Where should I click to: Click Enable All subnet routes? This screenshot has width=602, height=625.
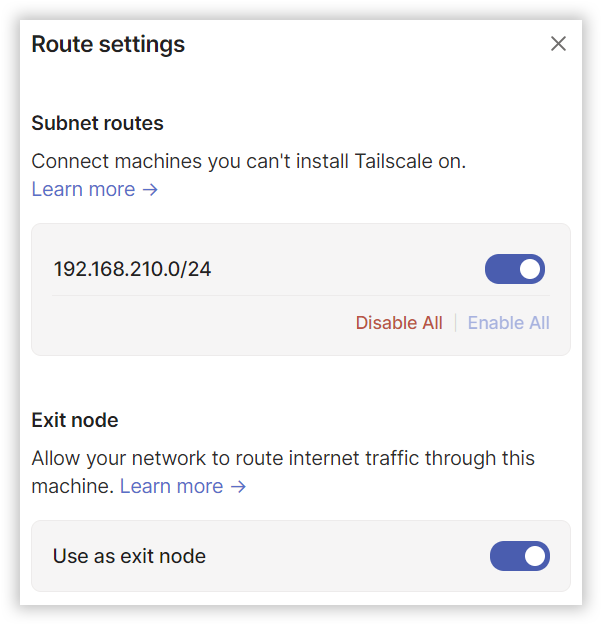coord(508,322)
